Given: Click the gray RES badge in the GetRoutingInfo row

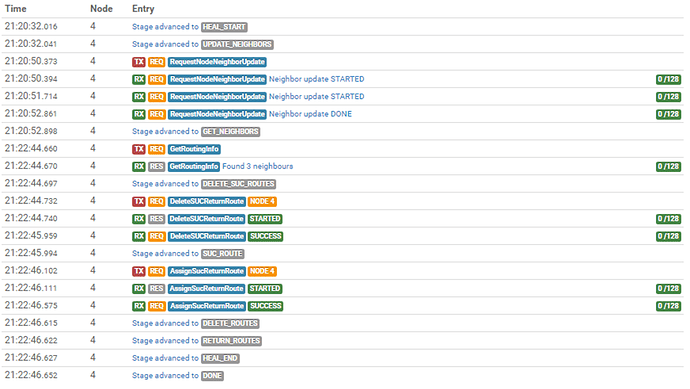Looking at the screenshot, I should click(x=156, y=166).
